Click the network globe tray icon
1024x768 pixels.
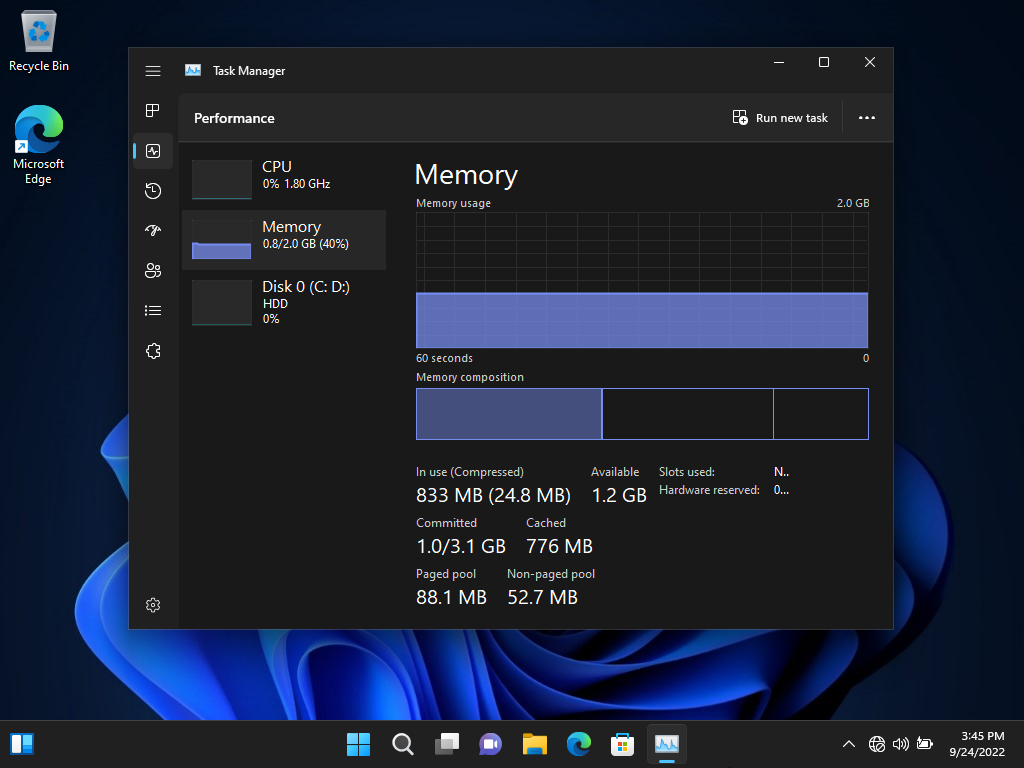[877, 744]
